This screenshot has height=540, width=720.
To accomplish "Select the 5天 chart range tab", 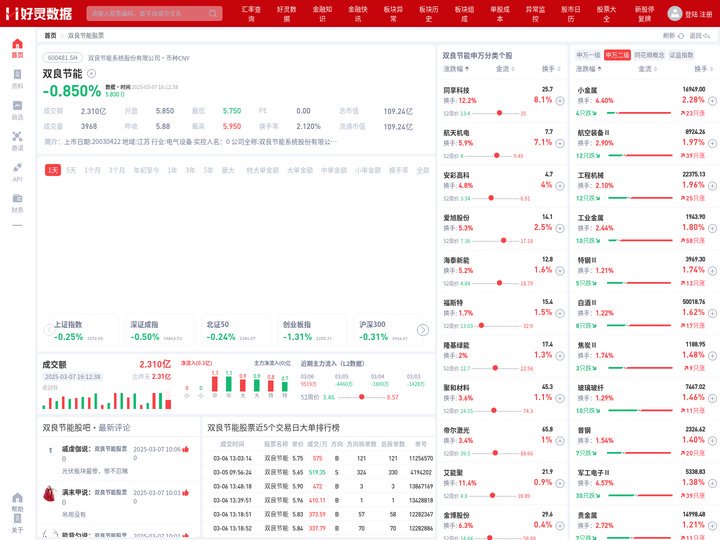I will click(x=71, y=170).
